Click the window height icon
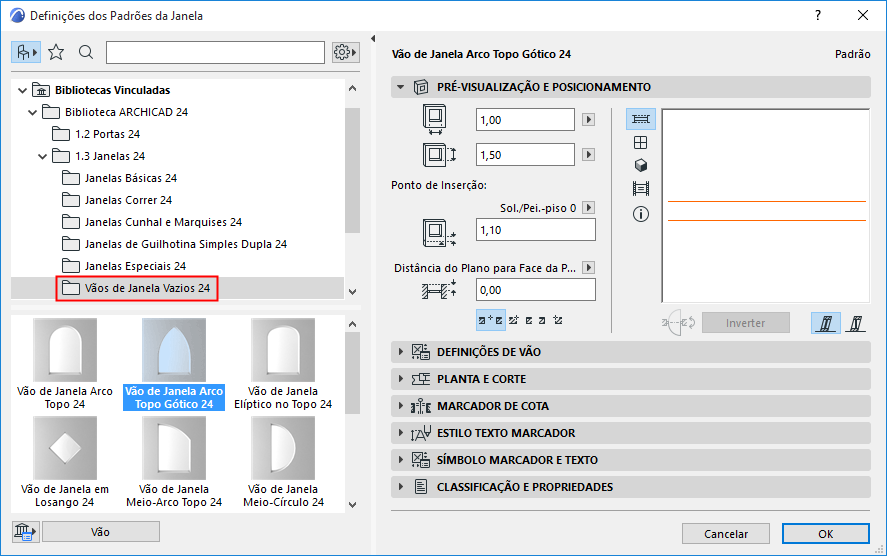Viewport: 887px width, 556px height. (x=439, y=154)
